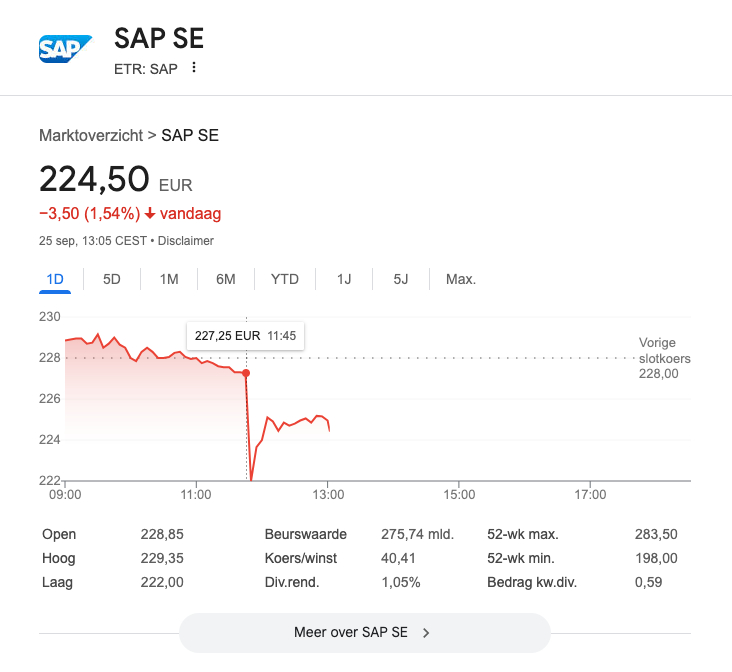Click the 224,50 current price value
This screenshot has width=732, height=672.
point(94,180)
